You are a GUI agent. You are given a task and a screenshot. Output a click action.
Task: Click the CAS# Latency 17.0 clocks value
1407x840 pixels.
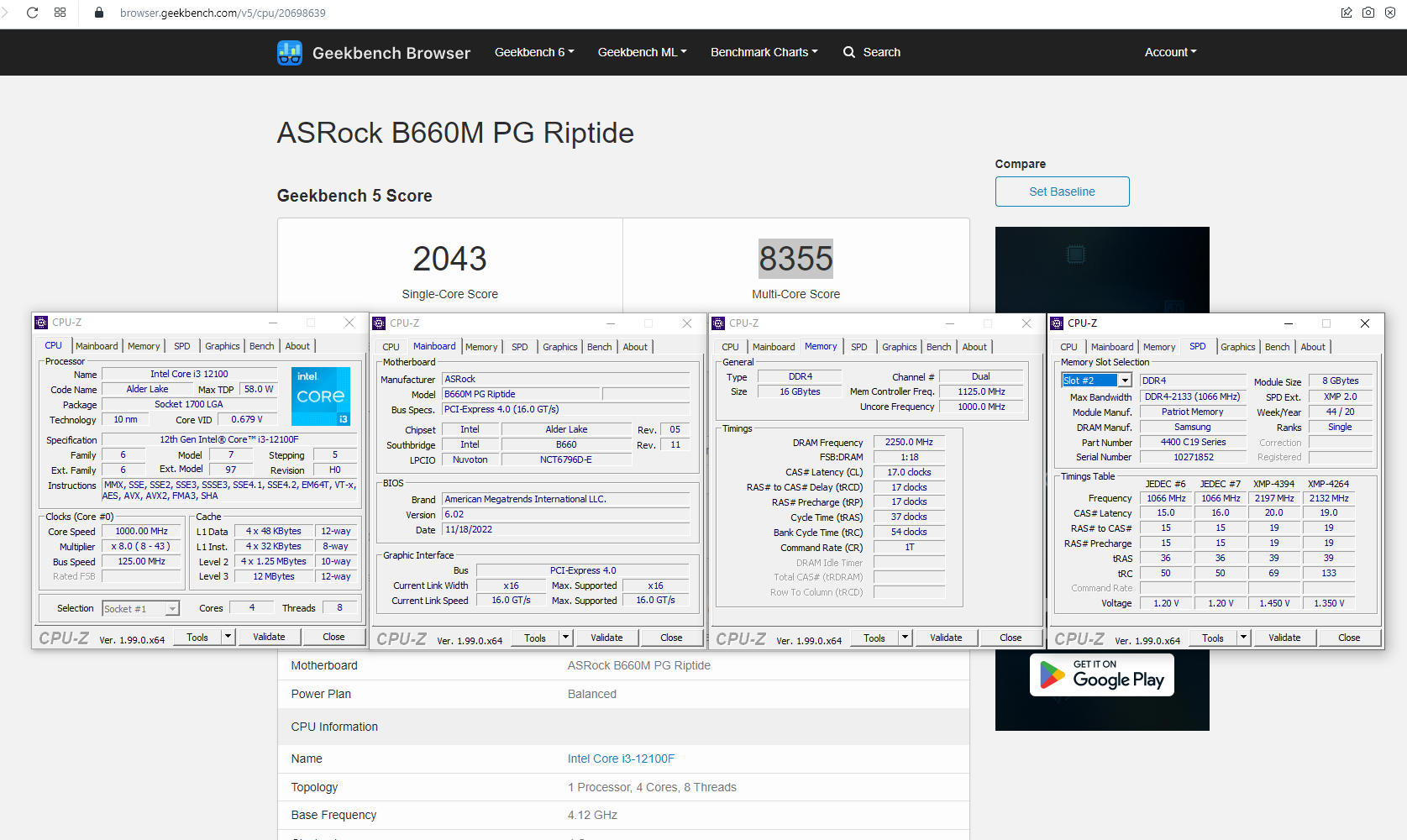click(x=909, y=472)
